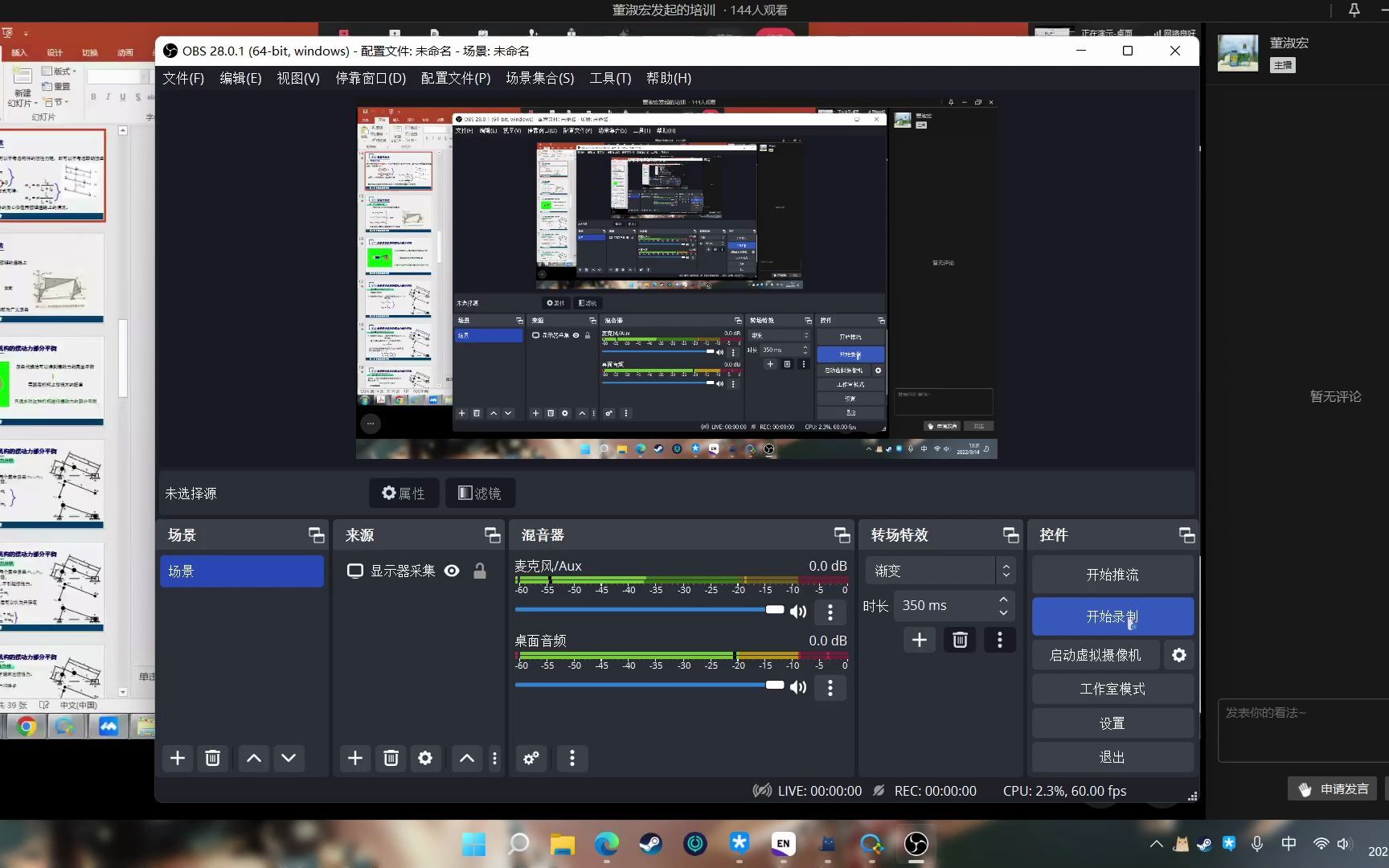This screenshot has height=868, width=1389.
Task: Click OBS preview canvas
Action: (x=677, y=278)
